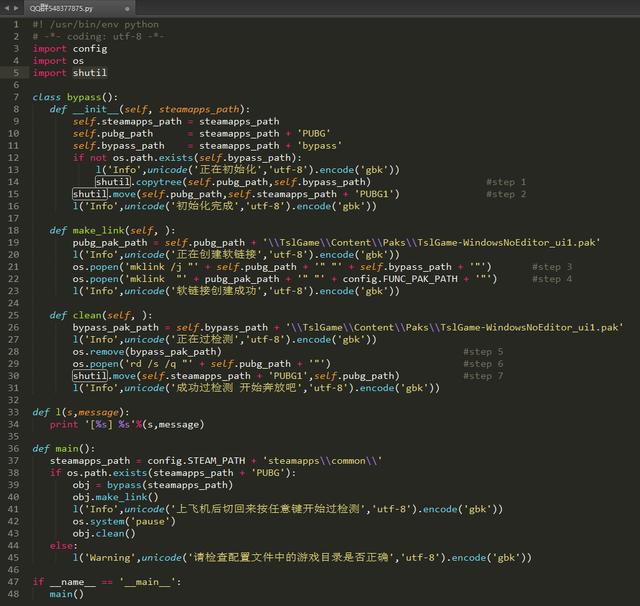The image size is (640, 606).
Task: Click the string 'bypass' on line 11
Action: [320, 146]
